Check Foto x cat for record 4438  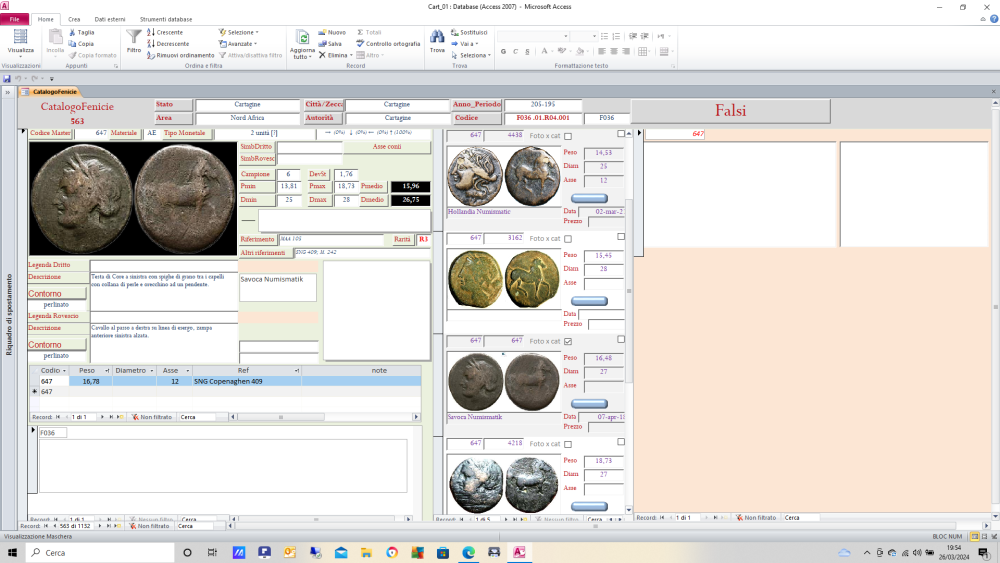tap(568, 136)
